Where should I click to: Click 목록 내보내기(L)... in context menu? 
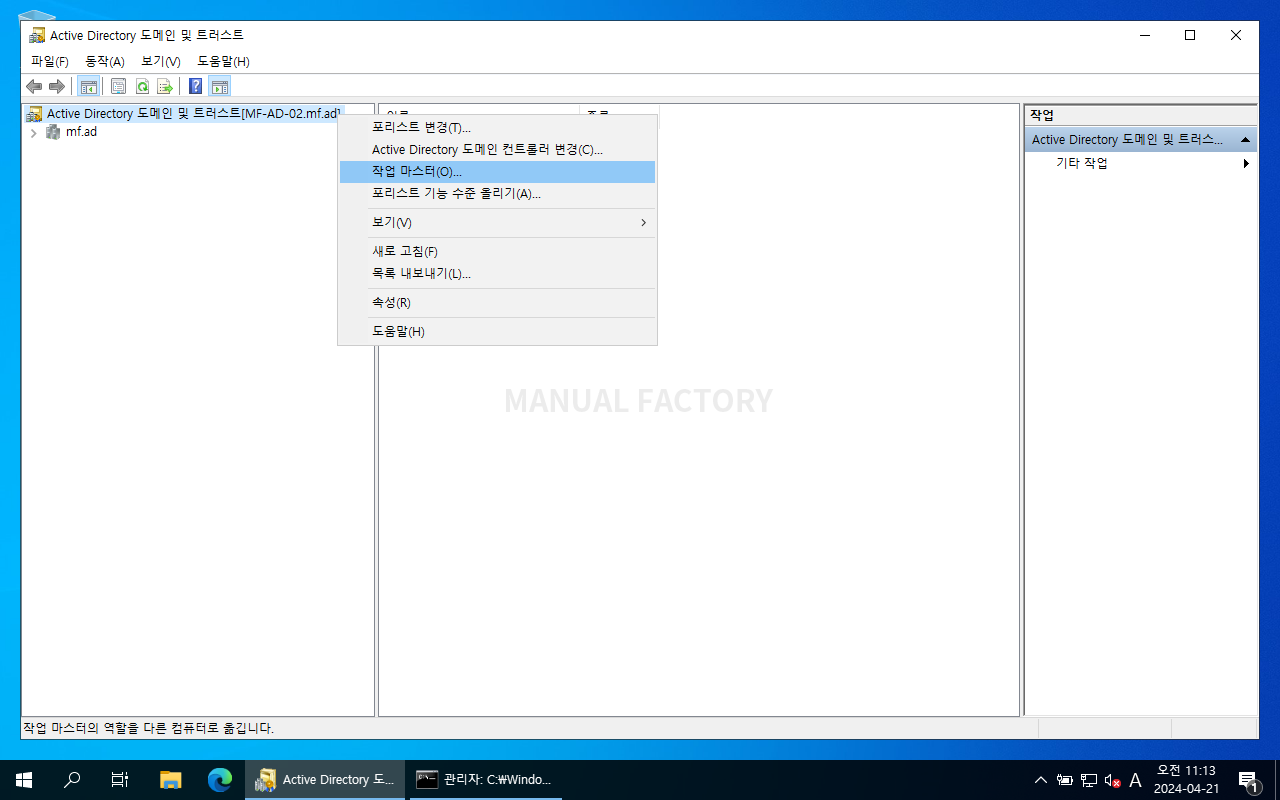[497, 273]
